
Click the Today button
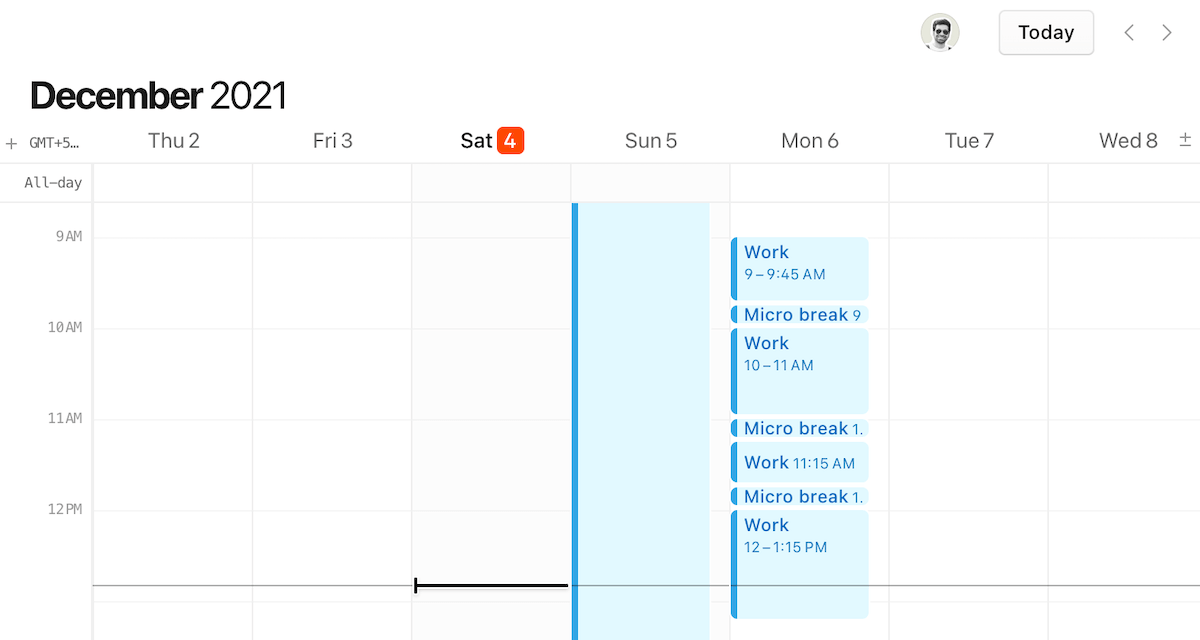tap(1046, 32)
